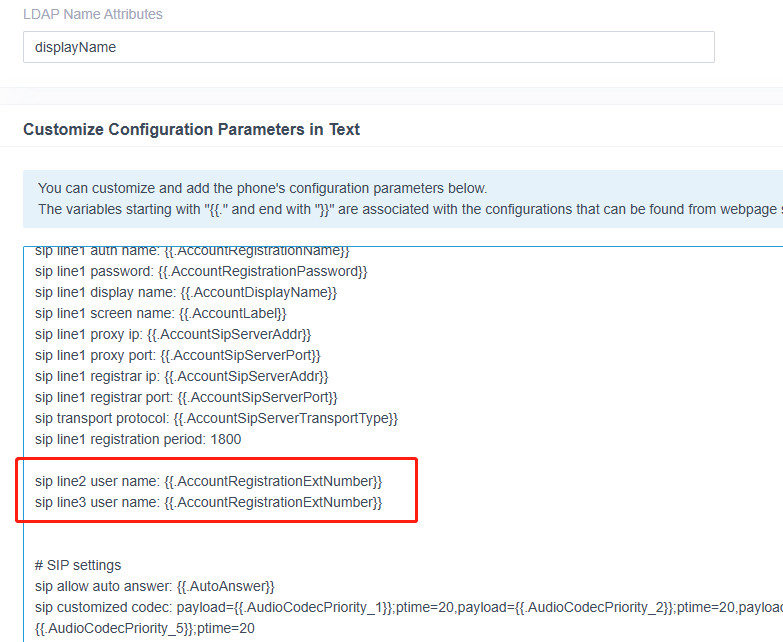Click the Customize Configuration Parameters in Text heading
Image resolution: width=783 pixels, height=642 pixels.
[x=191, y=129]
